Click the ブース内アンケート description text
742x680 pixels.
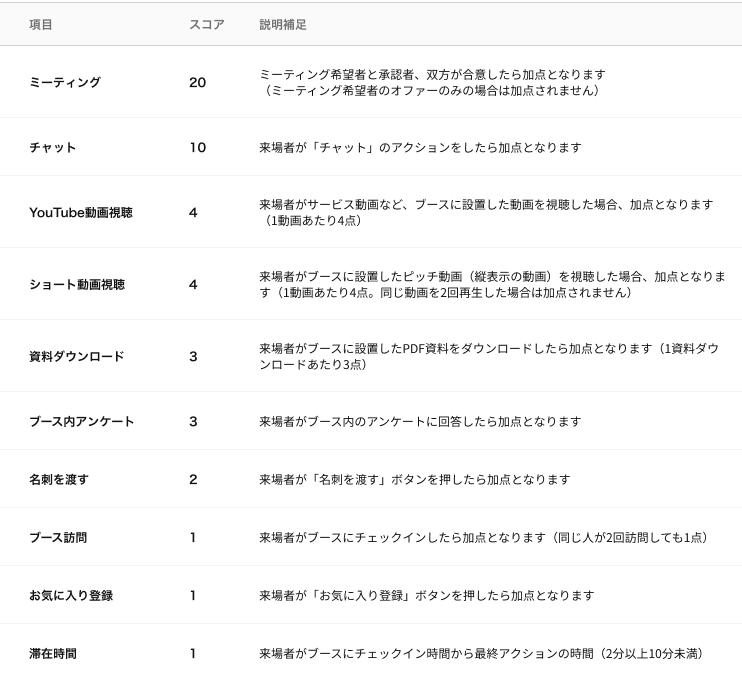pos(420,422)
